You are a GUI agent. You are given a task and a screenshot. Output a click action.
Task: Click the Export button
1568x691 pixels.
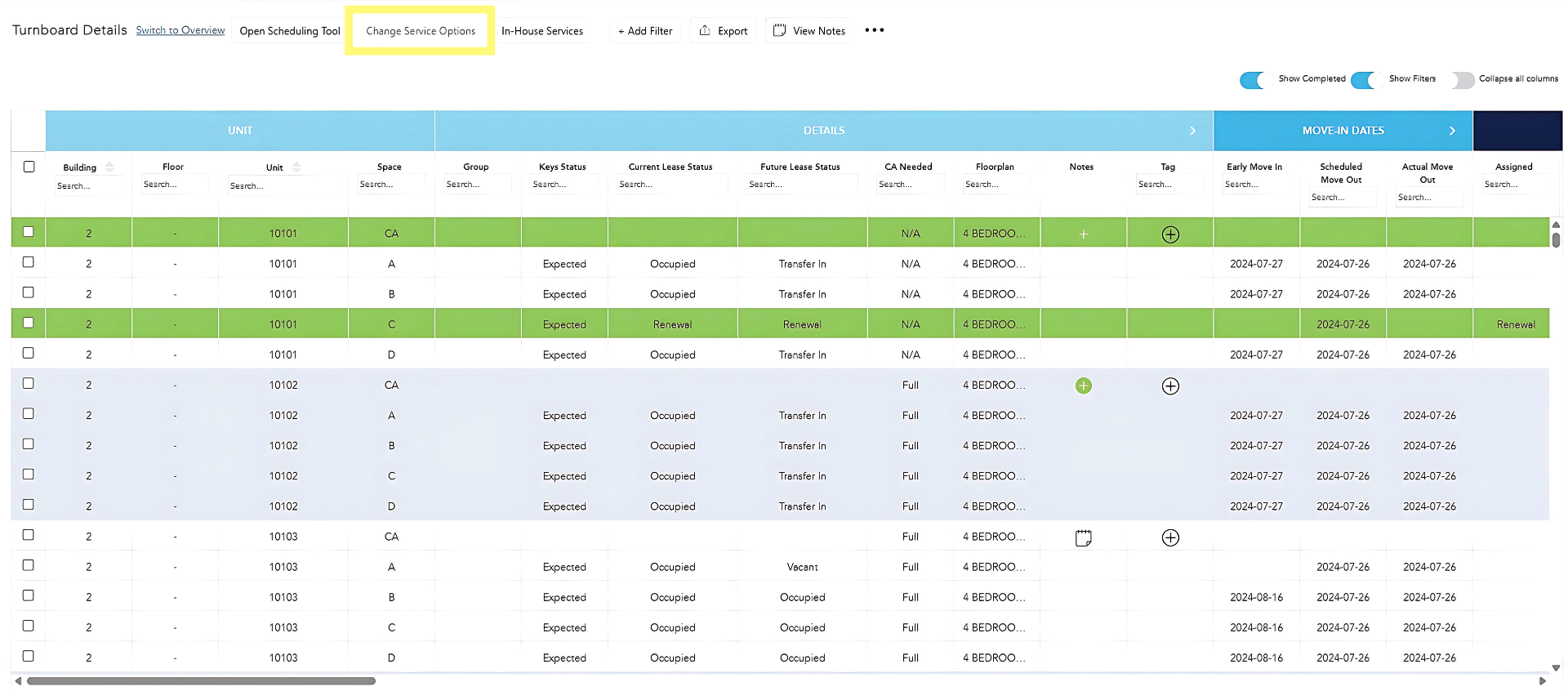(x=723, y=31)
